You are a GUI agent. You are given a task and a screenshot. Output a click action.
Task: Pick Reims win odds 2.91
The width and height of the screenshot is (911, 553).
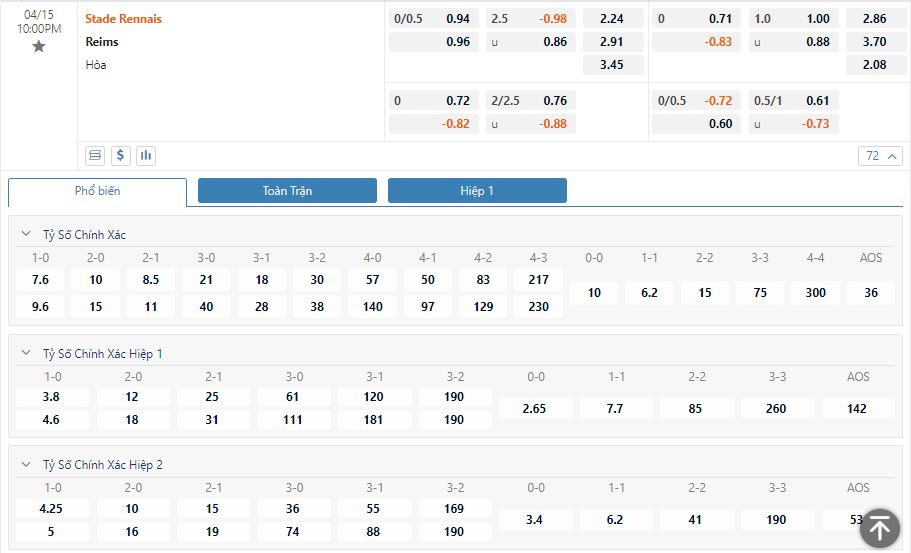click(x=613, y=42)
